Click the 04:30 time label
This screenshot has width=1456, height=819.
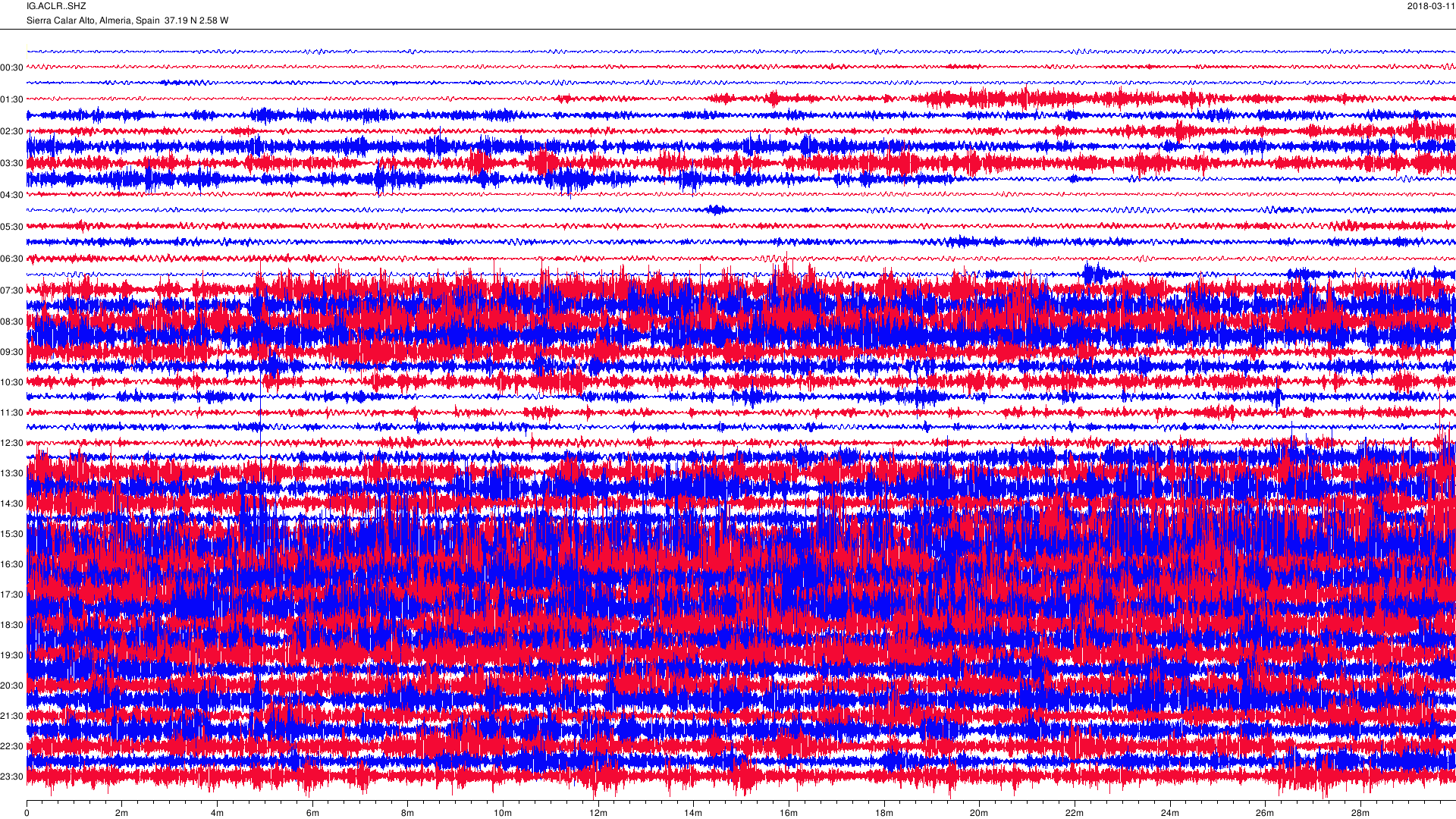coord(11,195)
